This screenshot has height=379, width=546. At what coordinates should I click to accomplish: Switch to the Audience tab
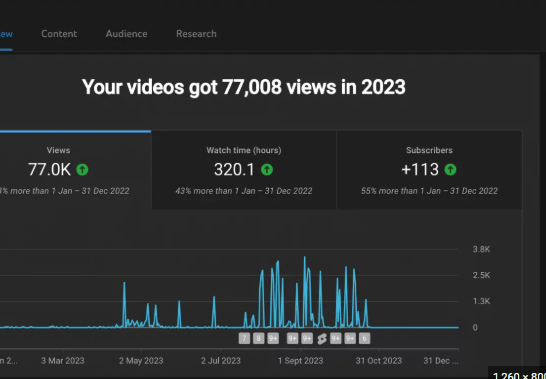[x=126, y=34]
